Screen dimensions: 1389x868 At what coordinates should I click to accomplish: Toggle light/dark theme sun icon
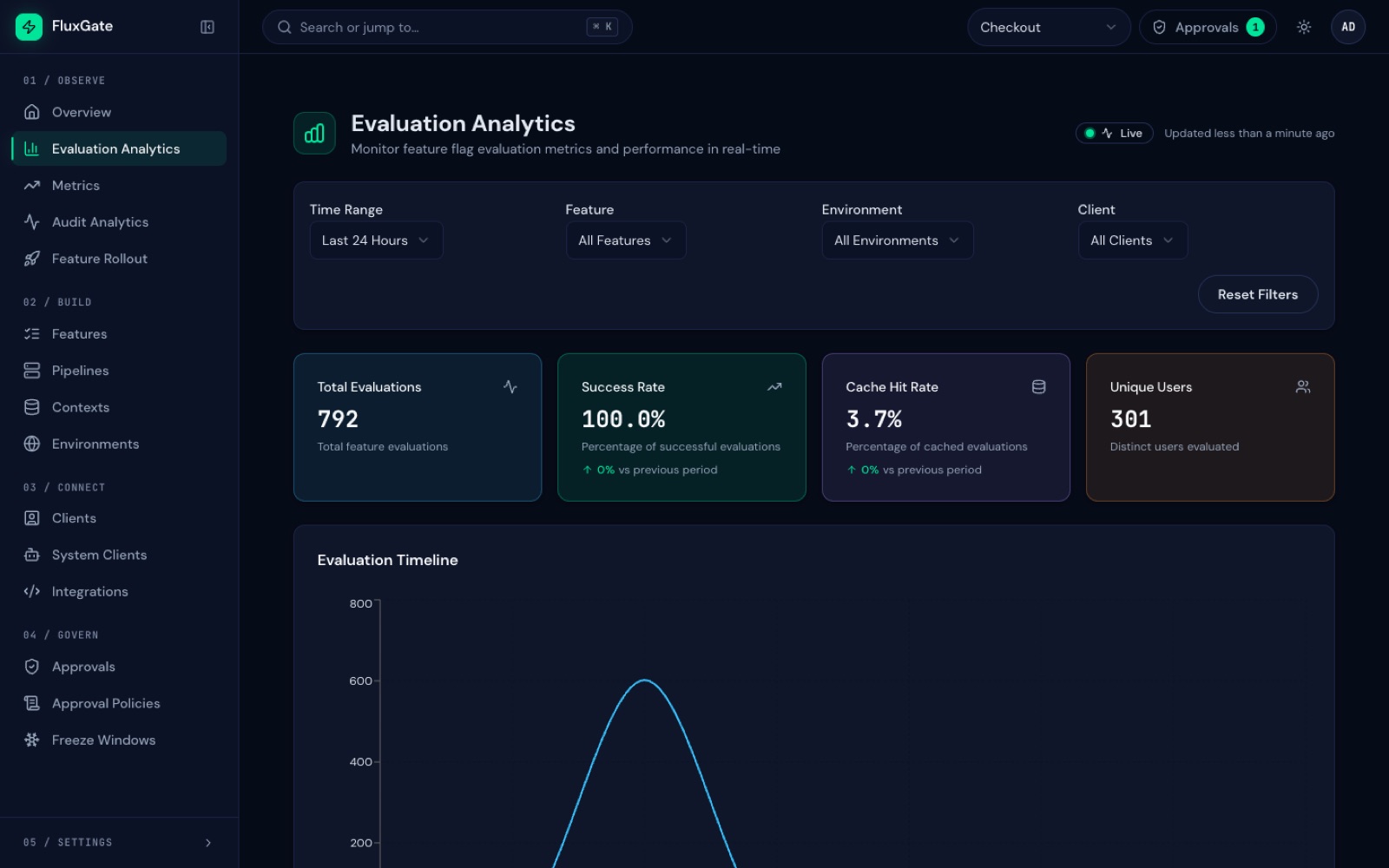pyautogui.click(x=1304, y=27)
